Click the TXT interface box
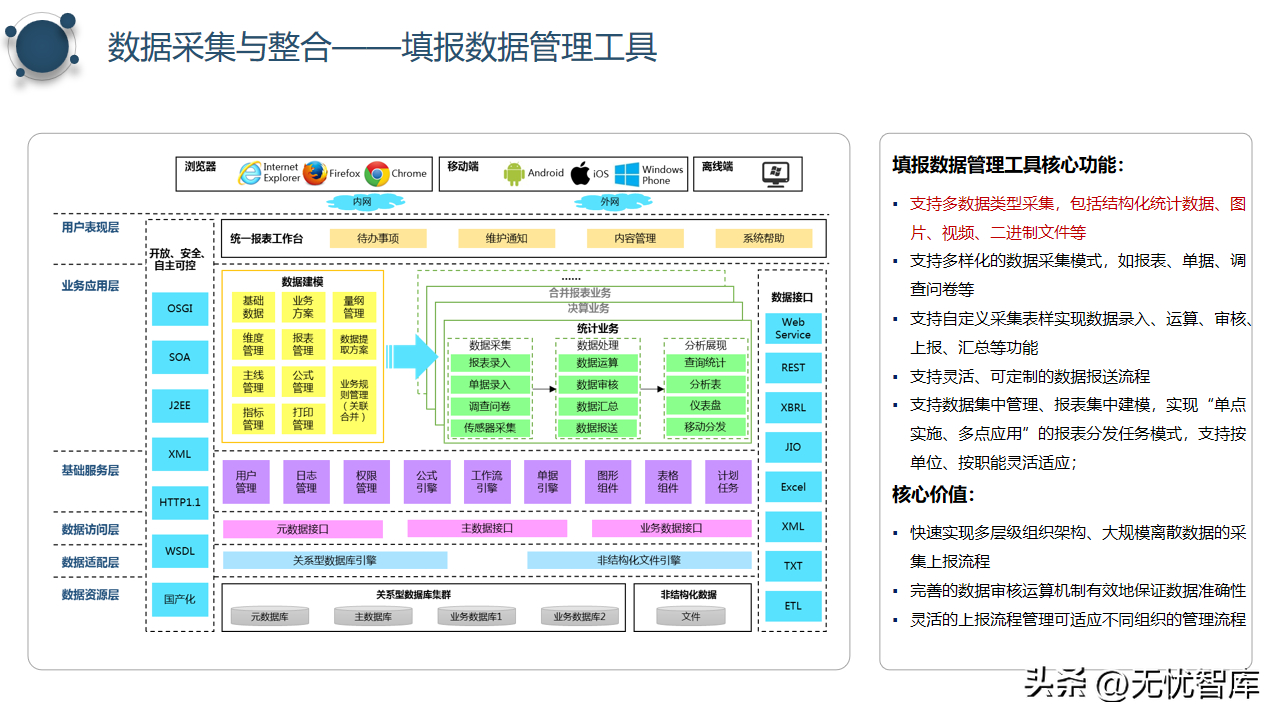The height and width of the screenshot is (720, 1280). 793,566
